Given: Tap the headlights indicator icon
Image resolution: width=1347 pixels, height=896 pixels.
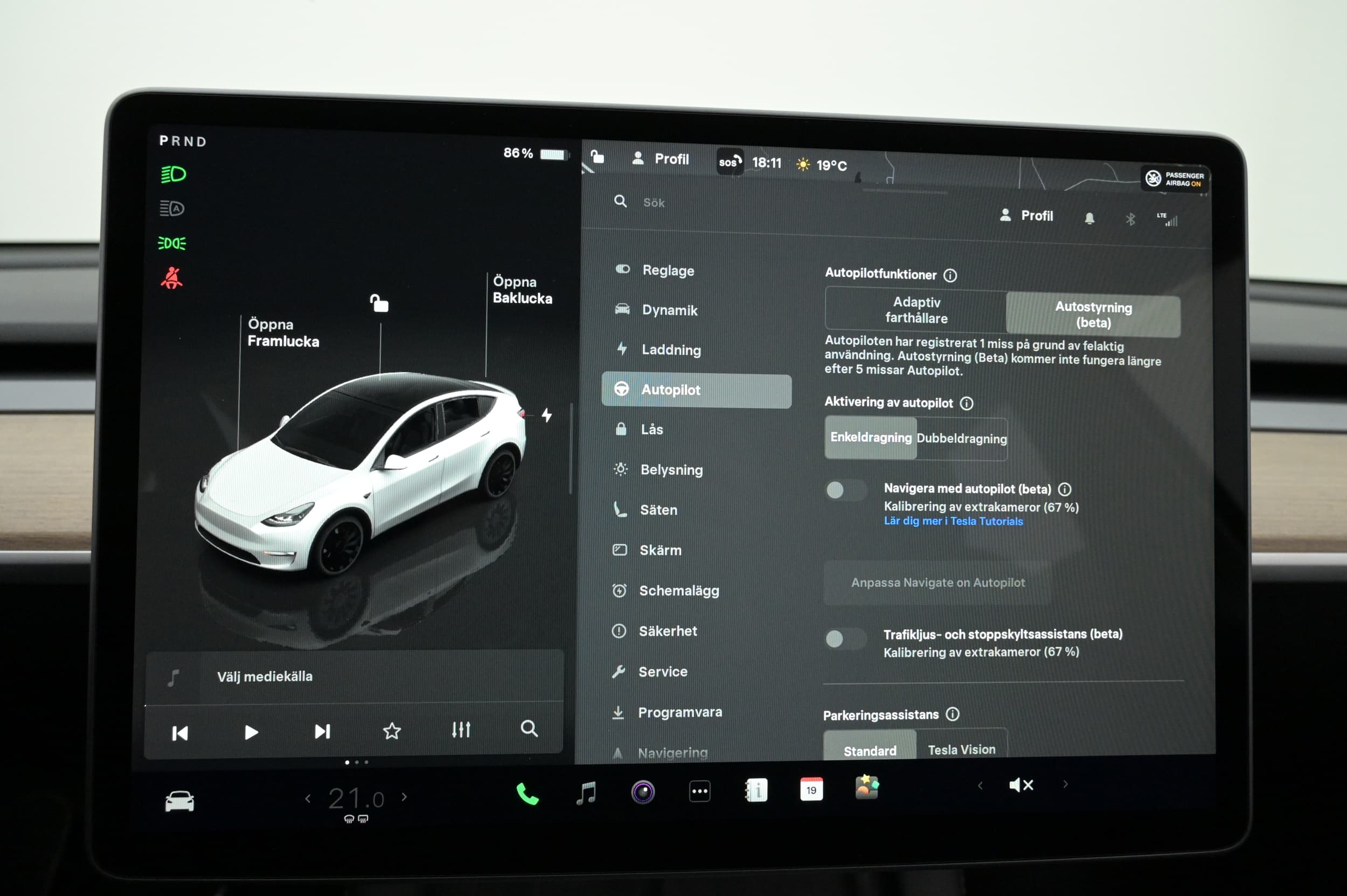Looking at the screenshot, I should click(x=173, y=173).
